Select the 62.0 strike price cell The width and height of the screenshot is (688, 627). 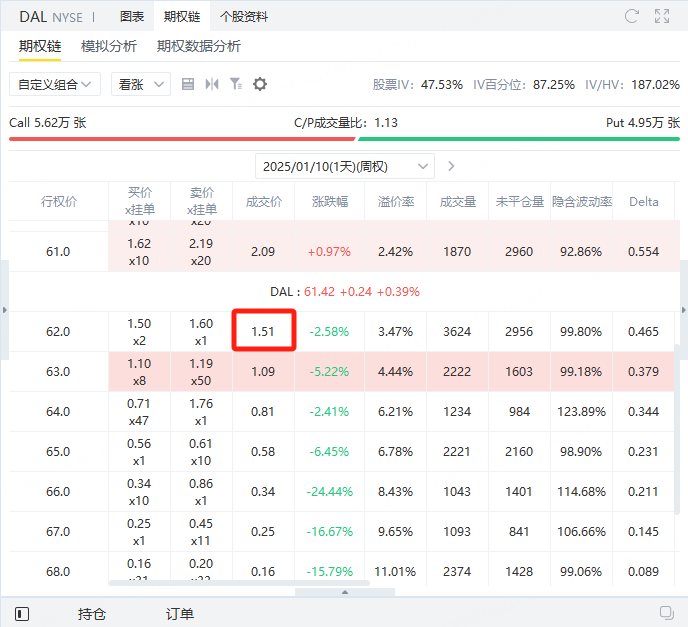pos(58,331)
